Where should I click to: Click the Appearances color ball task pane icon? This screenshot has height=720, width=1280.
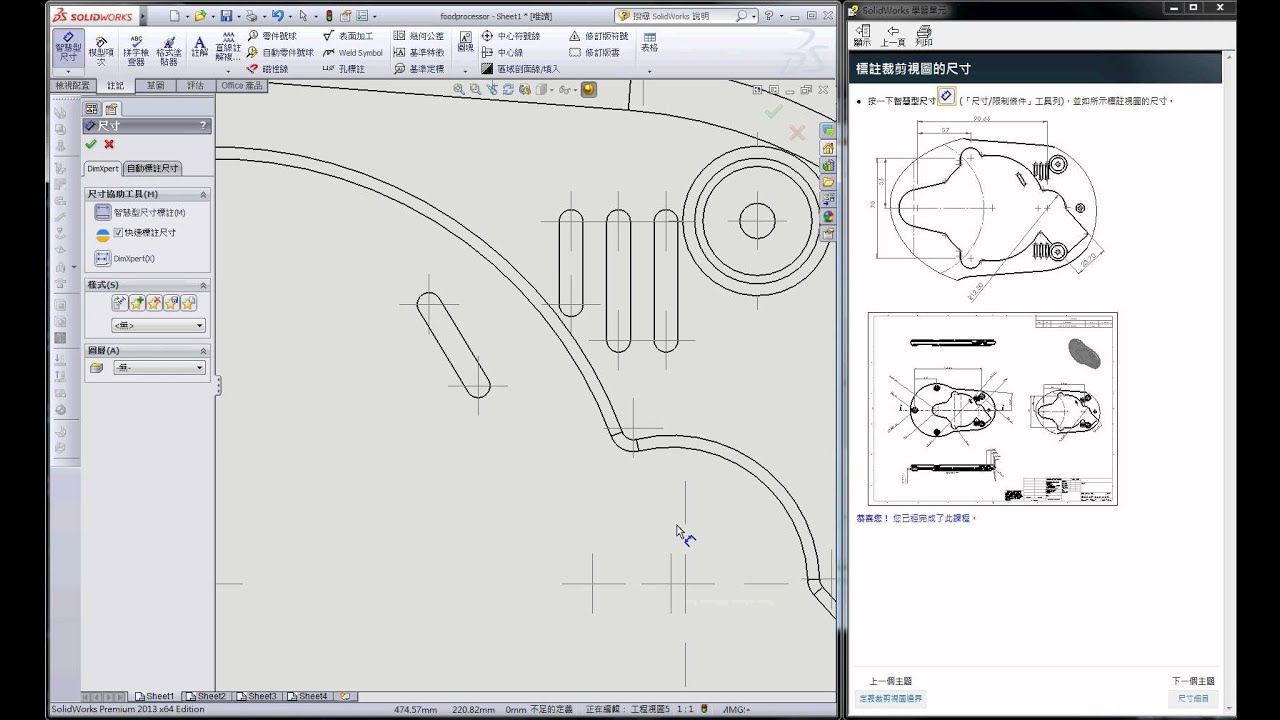coord(828,216)
